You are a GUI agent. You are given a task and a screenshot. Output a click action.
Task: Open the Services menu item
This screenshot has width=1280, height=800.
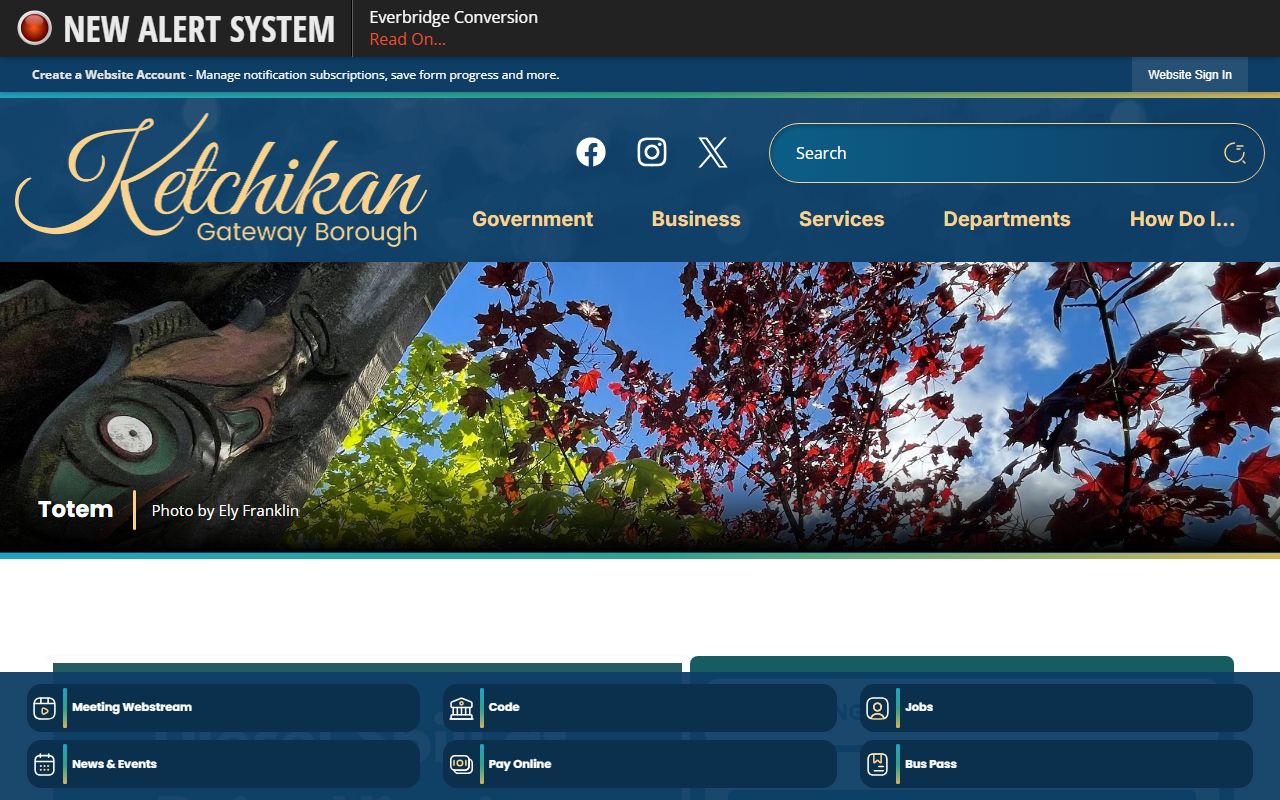(x=841, y=219)
